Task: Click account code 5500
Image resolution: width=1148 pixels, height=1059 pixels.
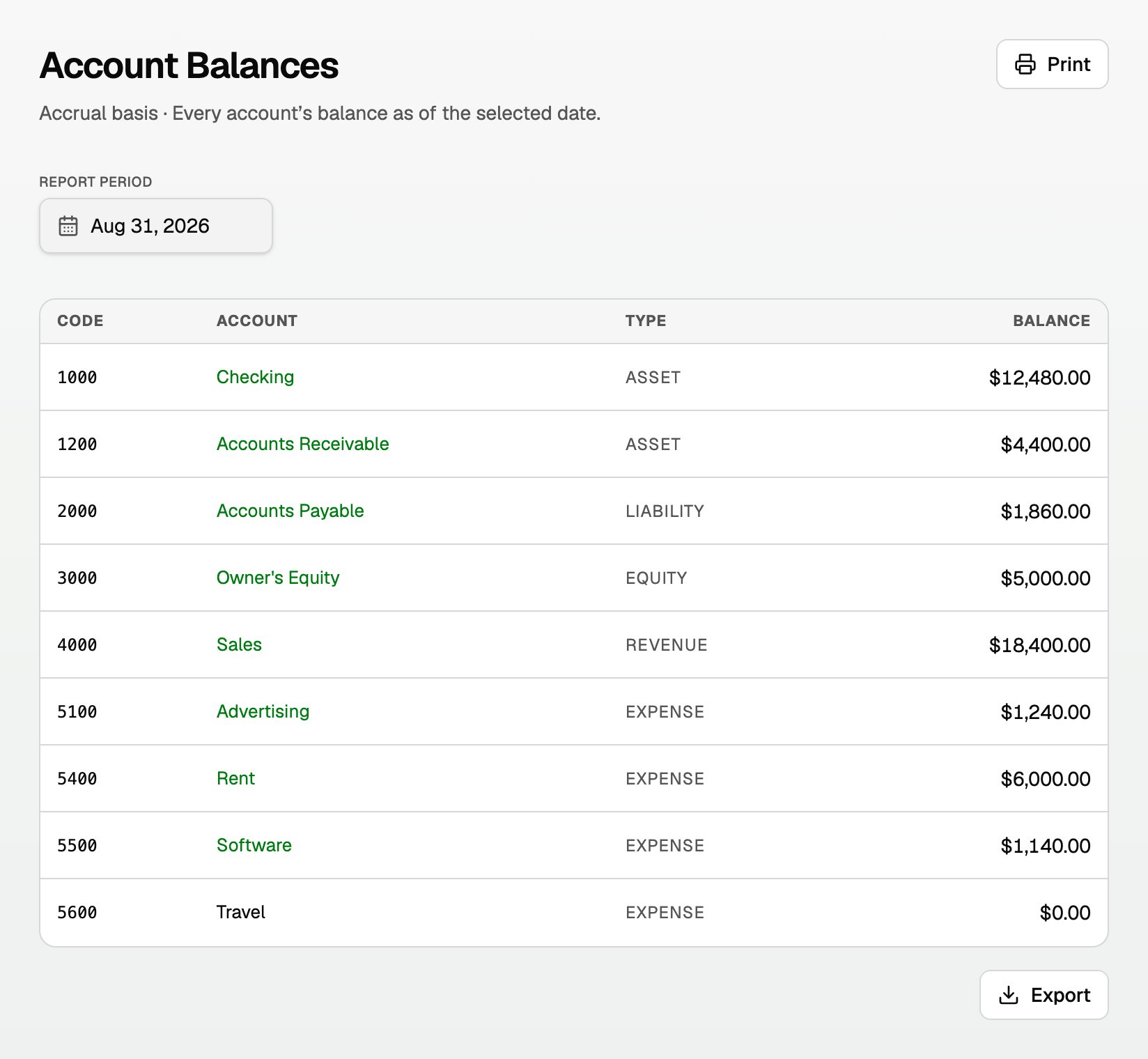Action: click(x=77, y=846)
